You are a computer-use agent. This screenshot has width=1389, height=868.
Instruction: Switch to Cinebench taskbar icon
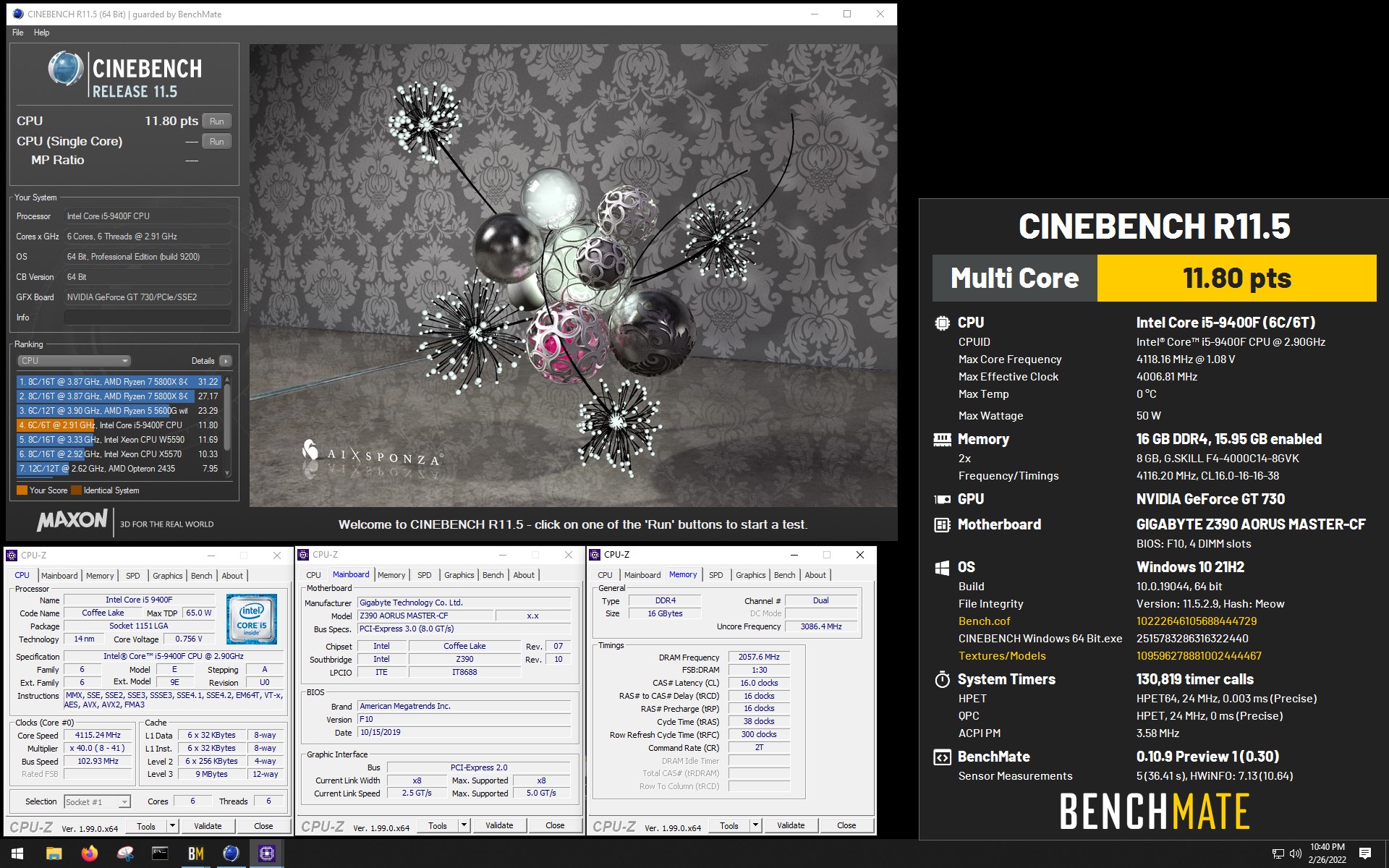231,854
